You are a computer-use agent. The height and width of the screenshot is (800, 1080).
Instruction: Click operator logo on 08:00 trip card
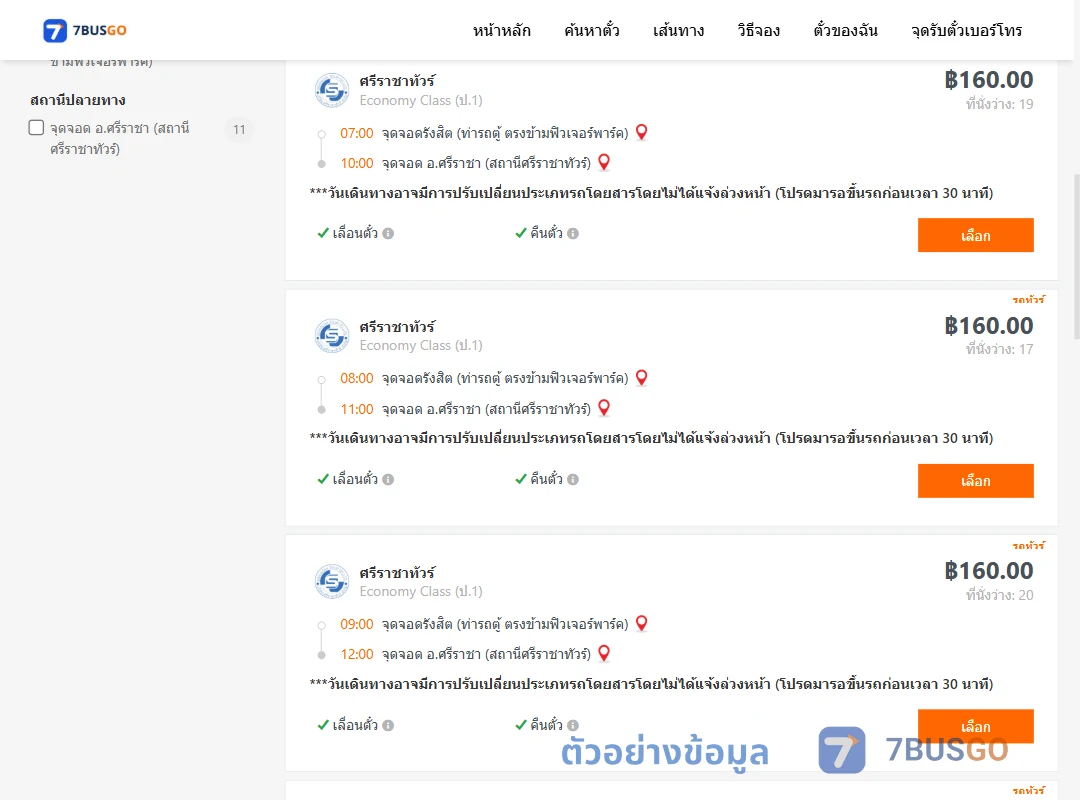tap(332, 336)
